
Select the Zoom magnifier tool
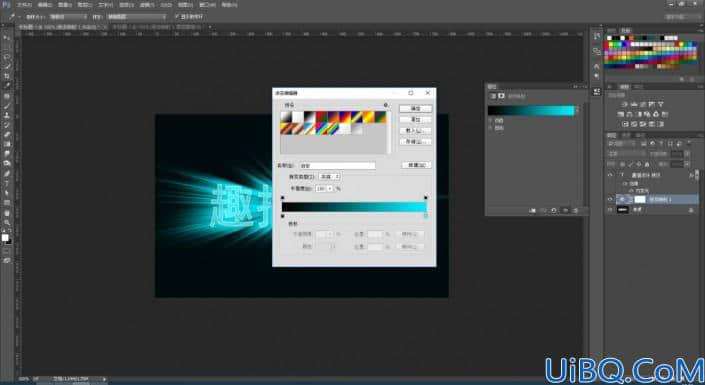[x=7, y=222]
